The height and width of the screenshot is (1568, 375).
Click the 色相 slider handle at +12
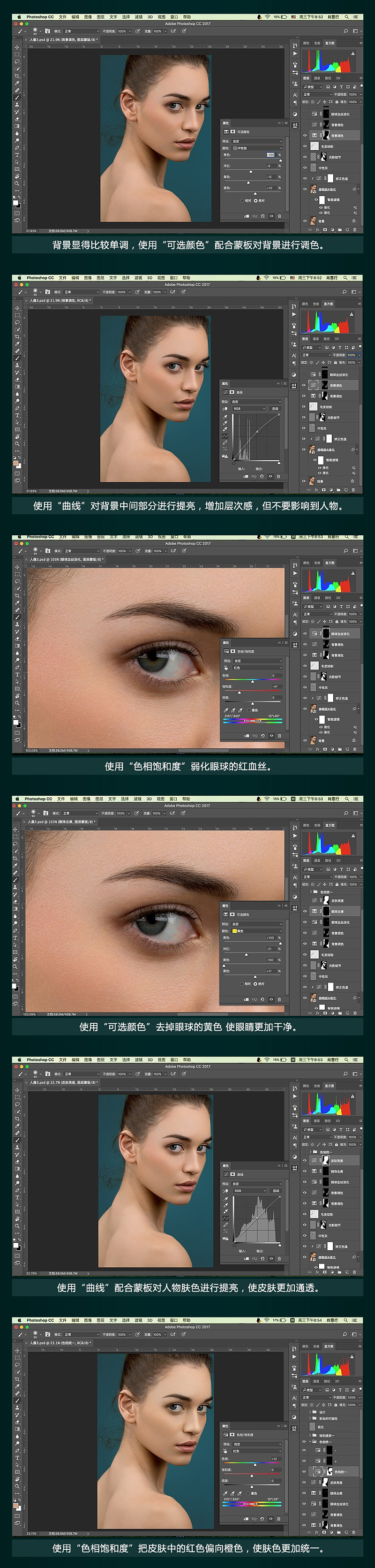[x=255, y=1464]
